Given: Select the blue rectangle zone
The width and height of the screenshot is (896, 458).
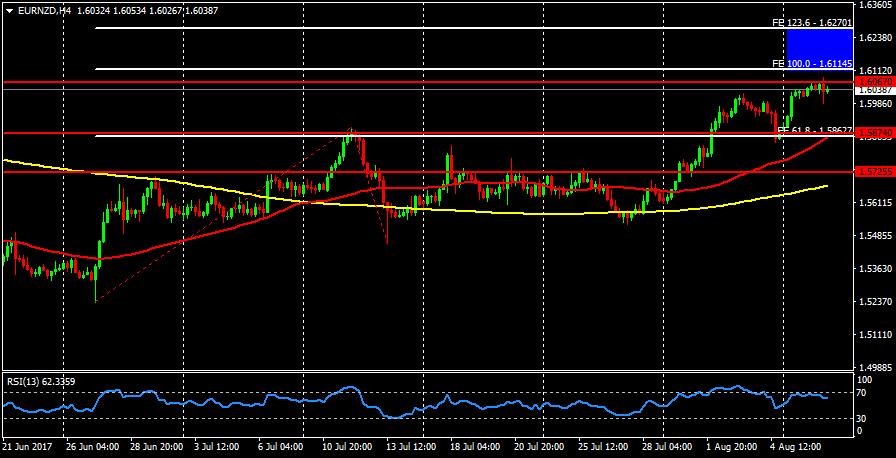Looking at the screenshot, I should click(819, 48).
